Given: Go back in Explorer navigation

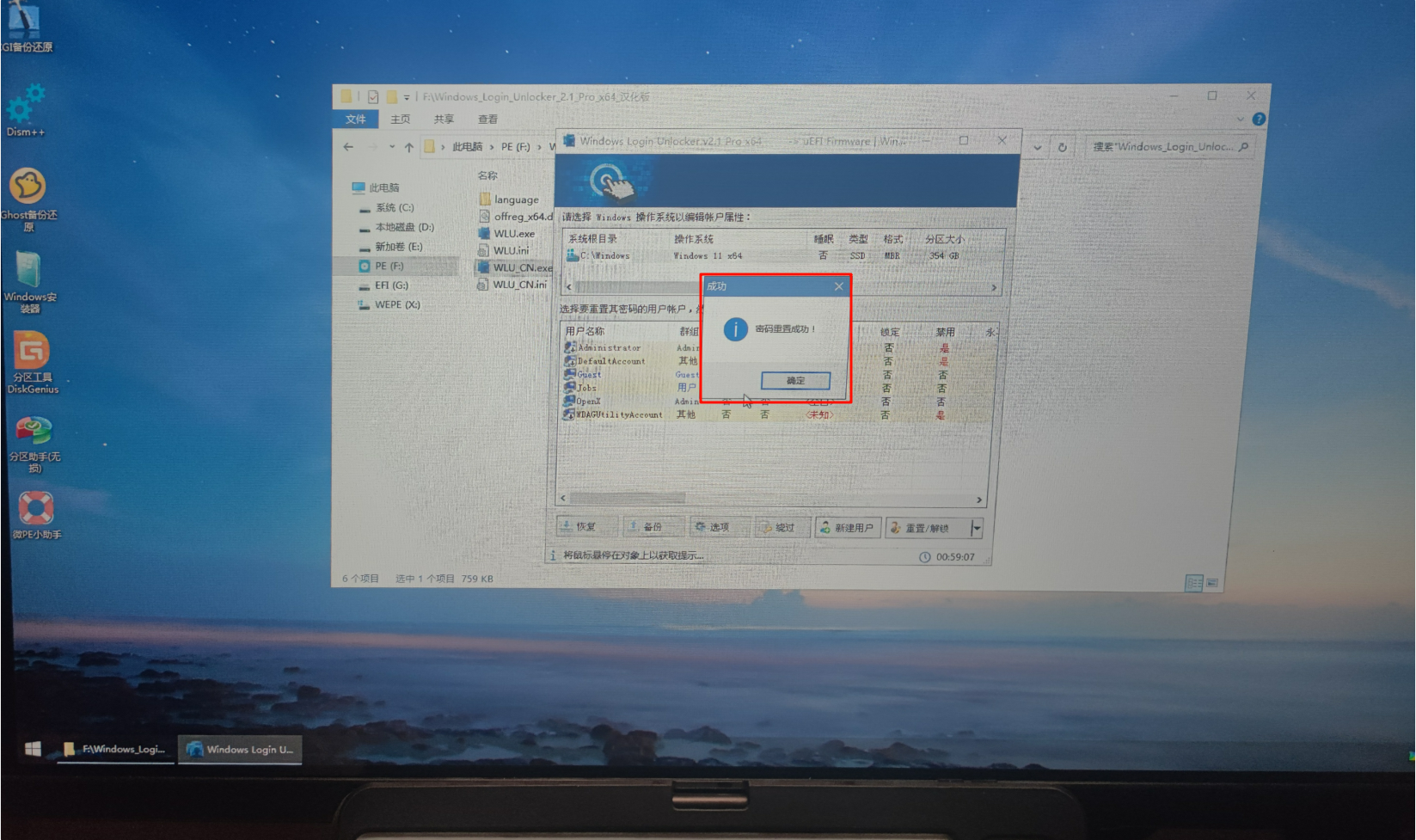Looking at the screenshot, I should point(348,147).
